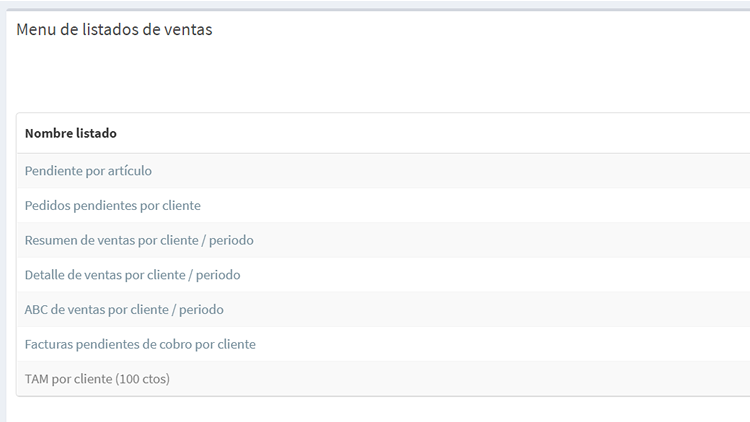The image size is (750, 422).
Task: Select the first listing in the table
Action: point(88,171)
